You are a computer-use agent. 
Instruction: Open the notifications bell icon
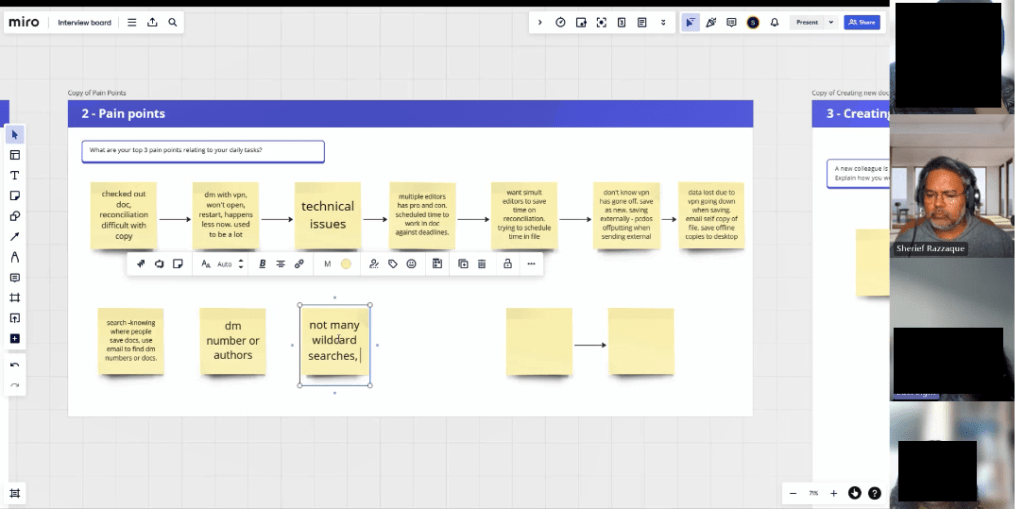[774, 22]
